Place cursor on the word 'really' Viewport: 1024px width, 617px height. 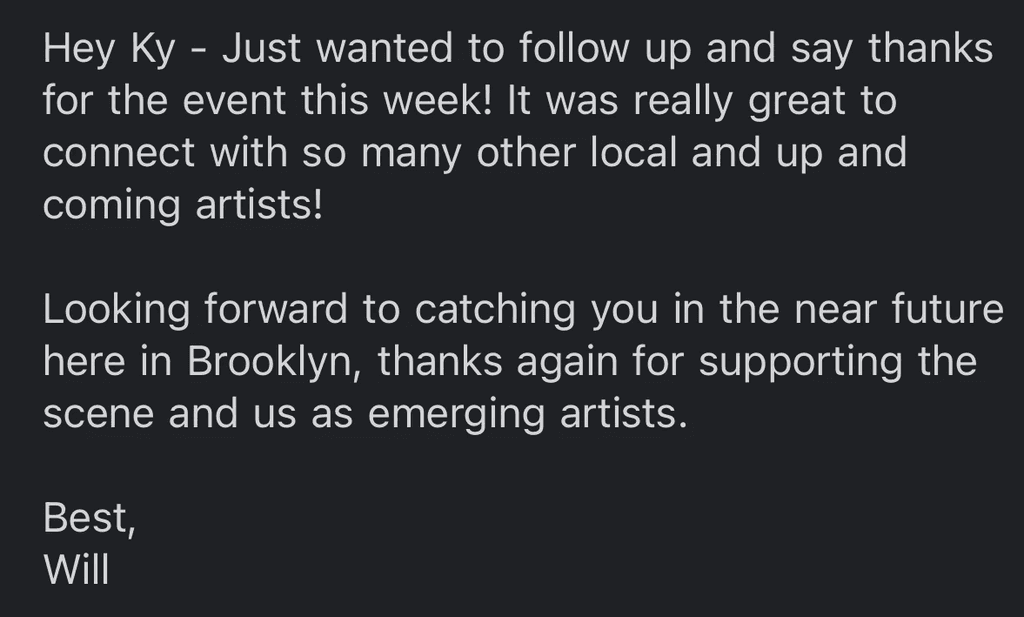pos(683,103)
